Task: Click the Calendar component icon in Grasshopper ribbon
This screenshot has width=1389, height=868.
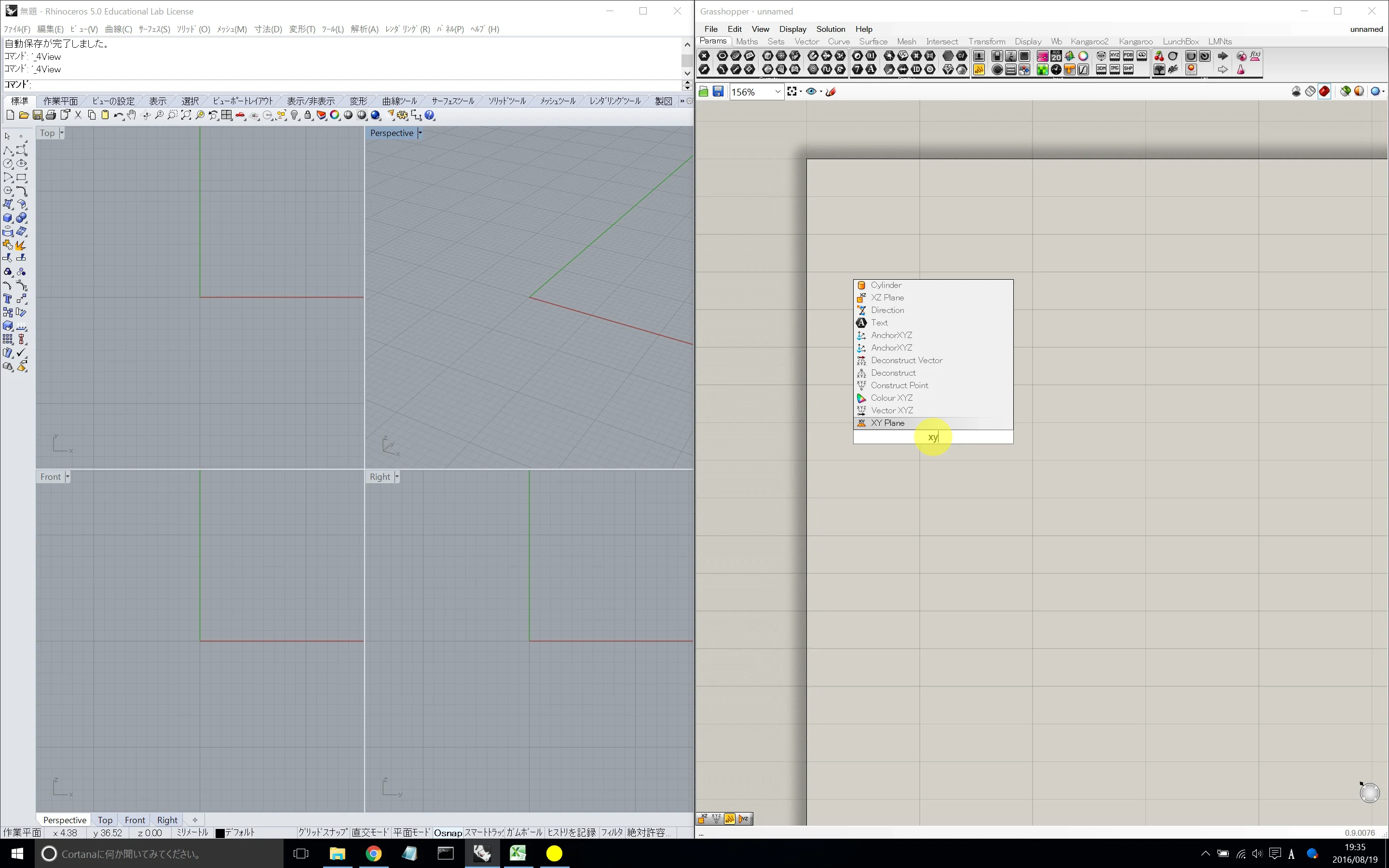Action: [x=1056, y=55]
